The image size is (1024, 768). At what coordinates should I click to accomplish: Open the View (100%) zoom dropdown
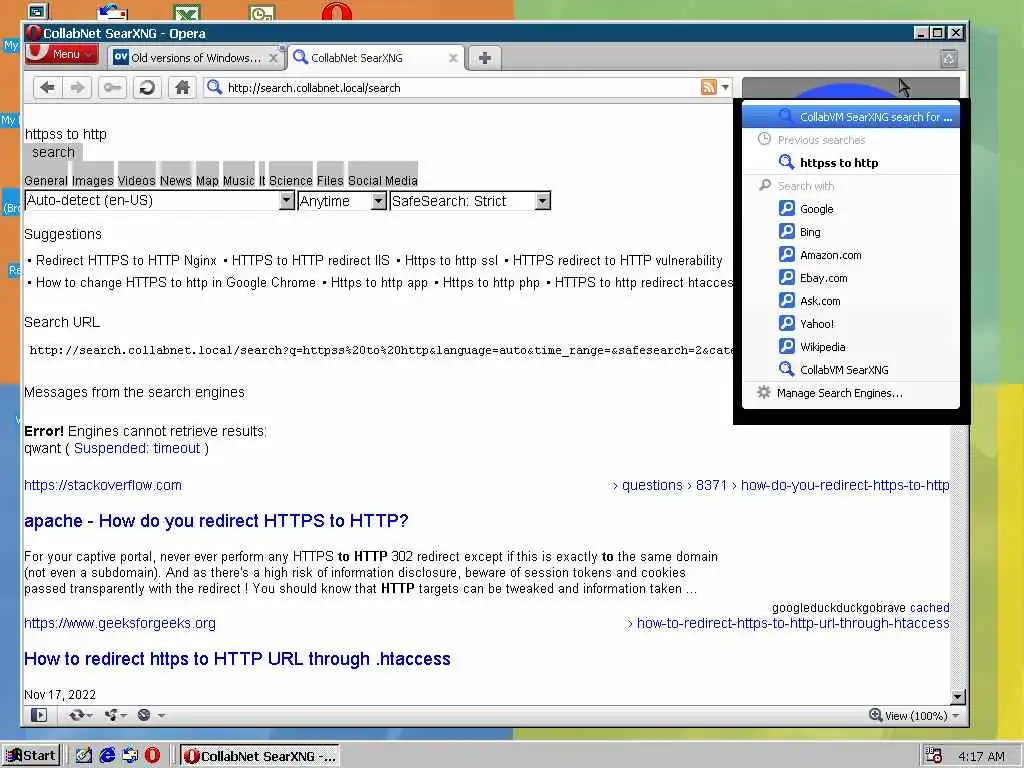click(x=915, y=715)
